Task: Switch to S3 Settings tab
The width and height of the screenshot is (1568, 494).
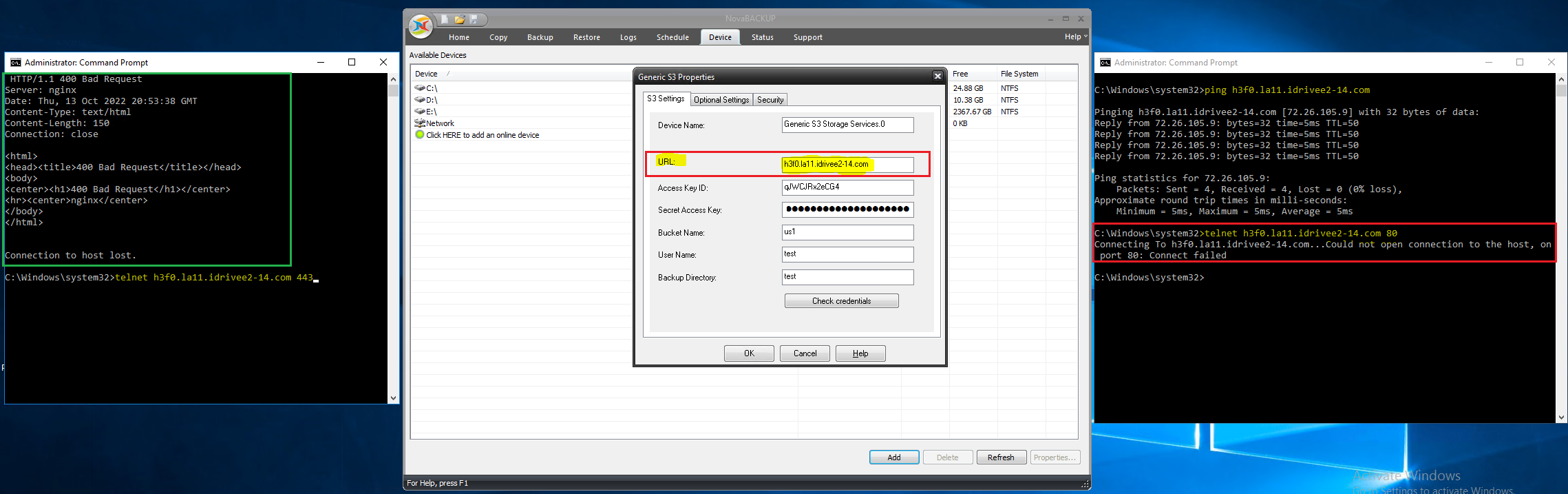Action: point(666,99)
